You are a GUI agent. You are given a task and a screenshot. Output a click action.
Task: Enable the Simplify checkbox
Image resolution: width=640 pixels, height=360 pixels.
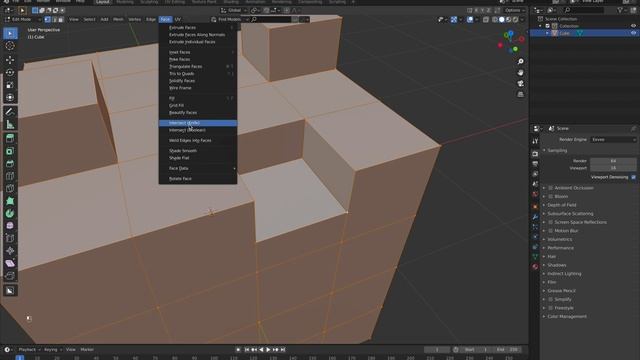[551, 299]
